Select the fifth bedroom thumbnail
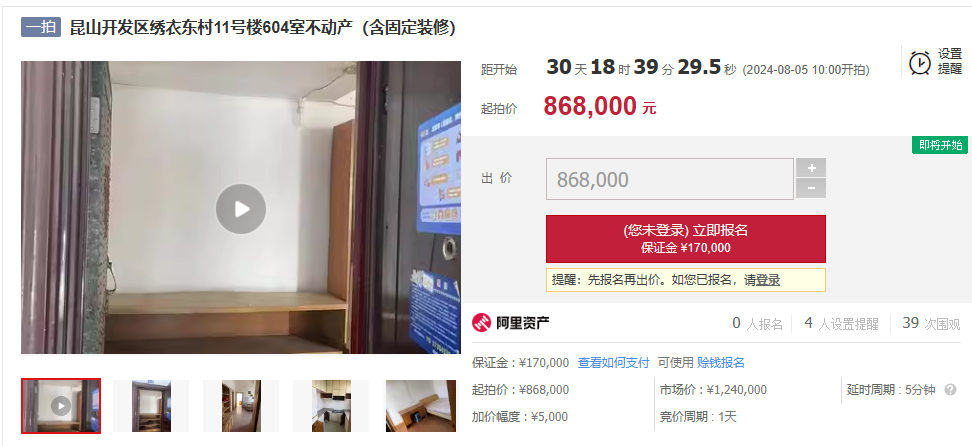Image resolution: width=972 pixels, height=446 pixels. [x=421, y=406]
